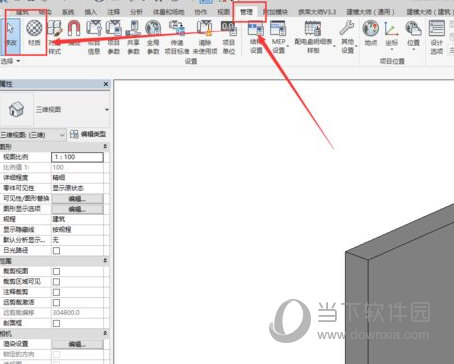Switch to the 建模大师（通用） tab
This screenshot has width=454, height=364.
pyautogui.click(x=370, y=12)
